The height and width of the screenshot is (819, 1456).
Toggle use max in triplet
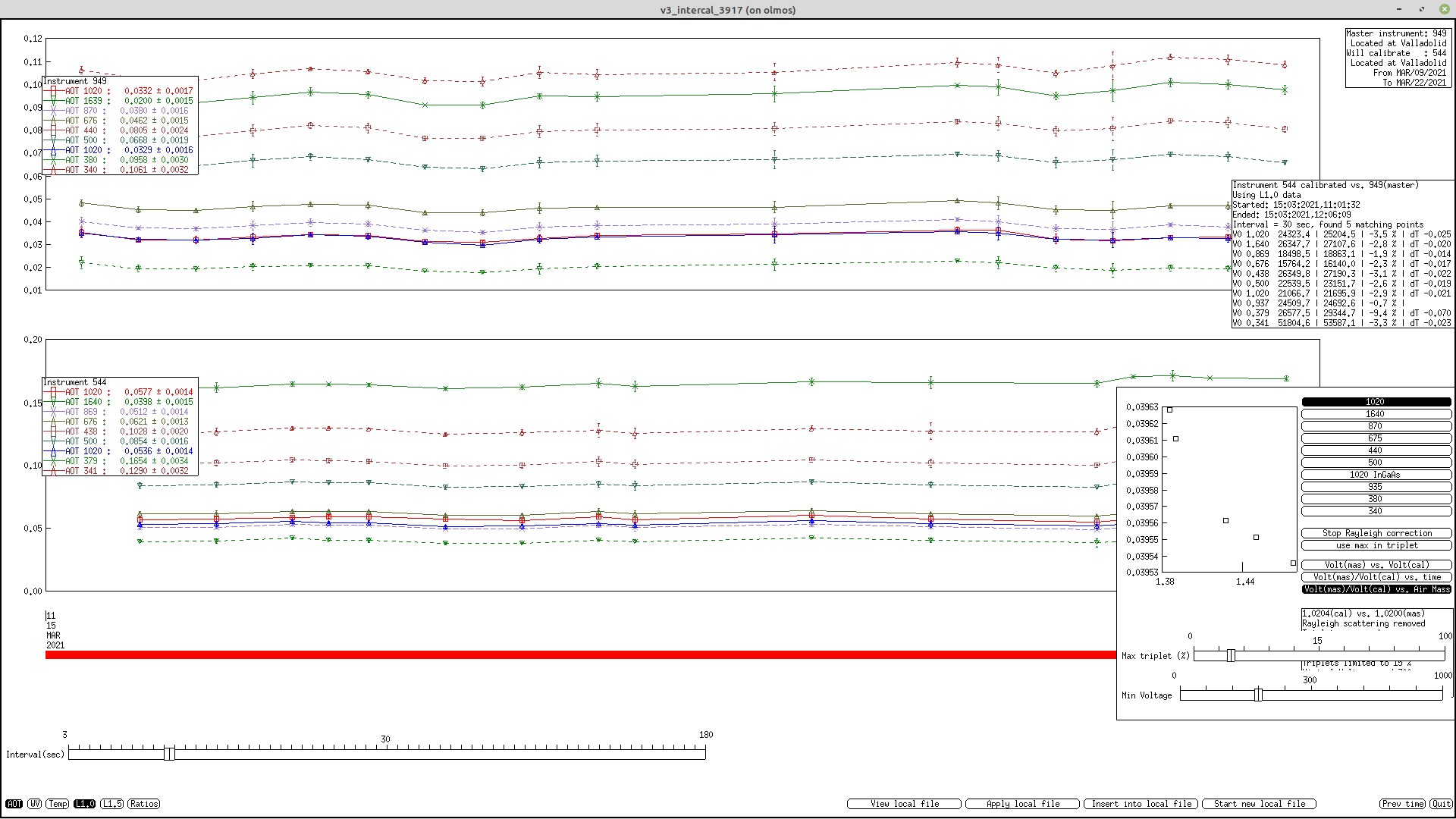click(x=1376, y=545)
